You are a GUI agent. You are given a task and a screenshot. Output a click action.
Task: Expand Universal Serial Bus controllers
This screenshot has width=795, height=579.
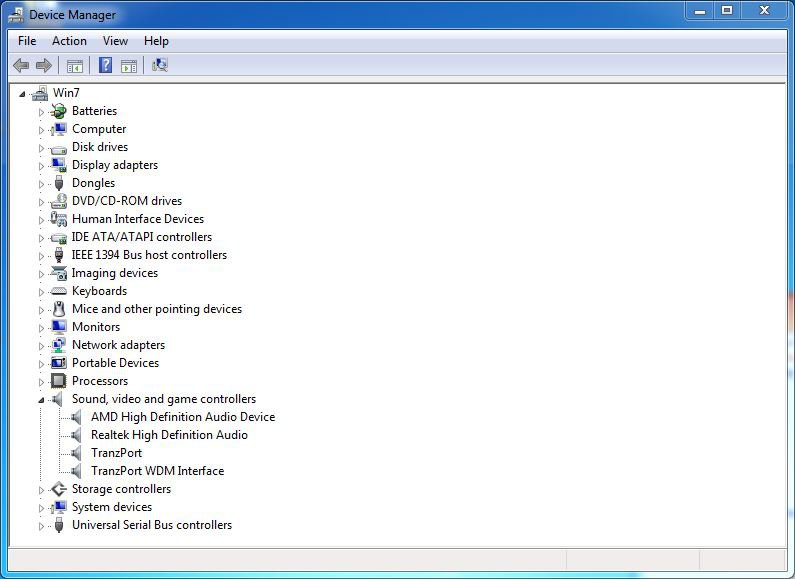(x=42, y=526)
